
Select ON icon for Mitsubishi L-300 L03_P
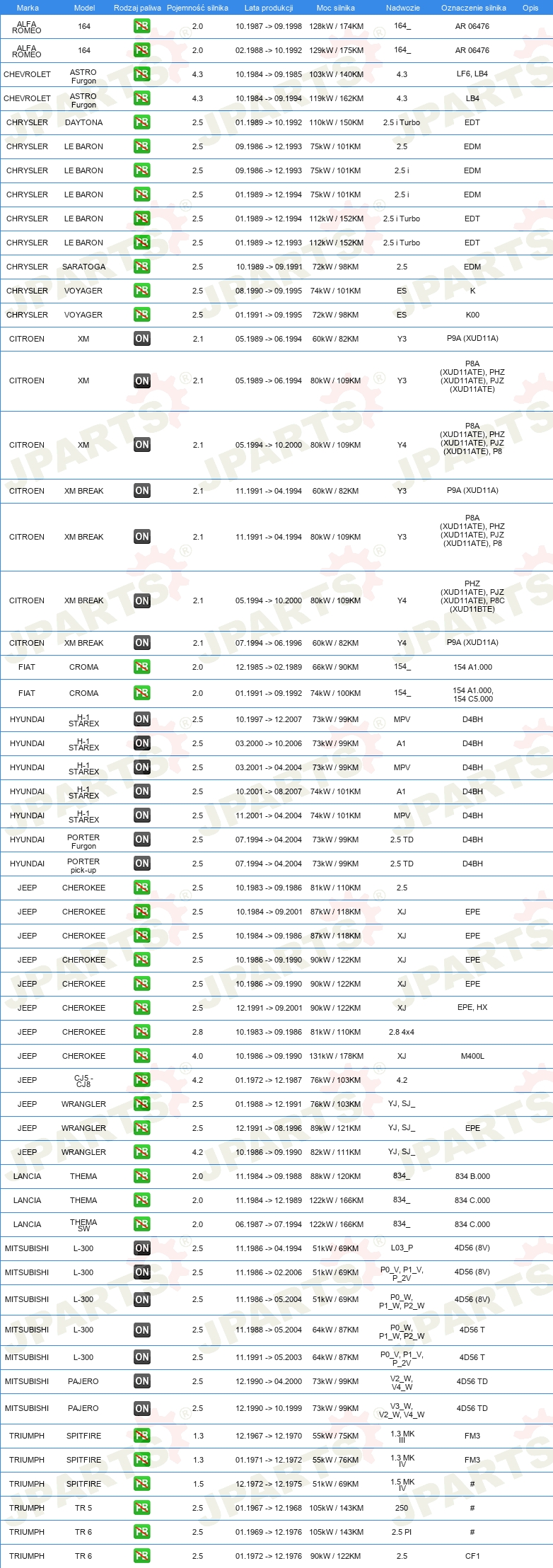pyautogui.click(x=141, y=1248)
